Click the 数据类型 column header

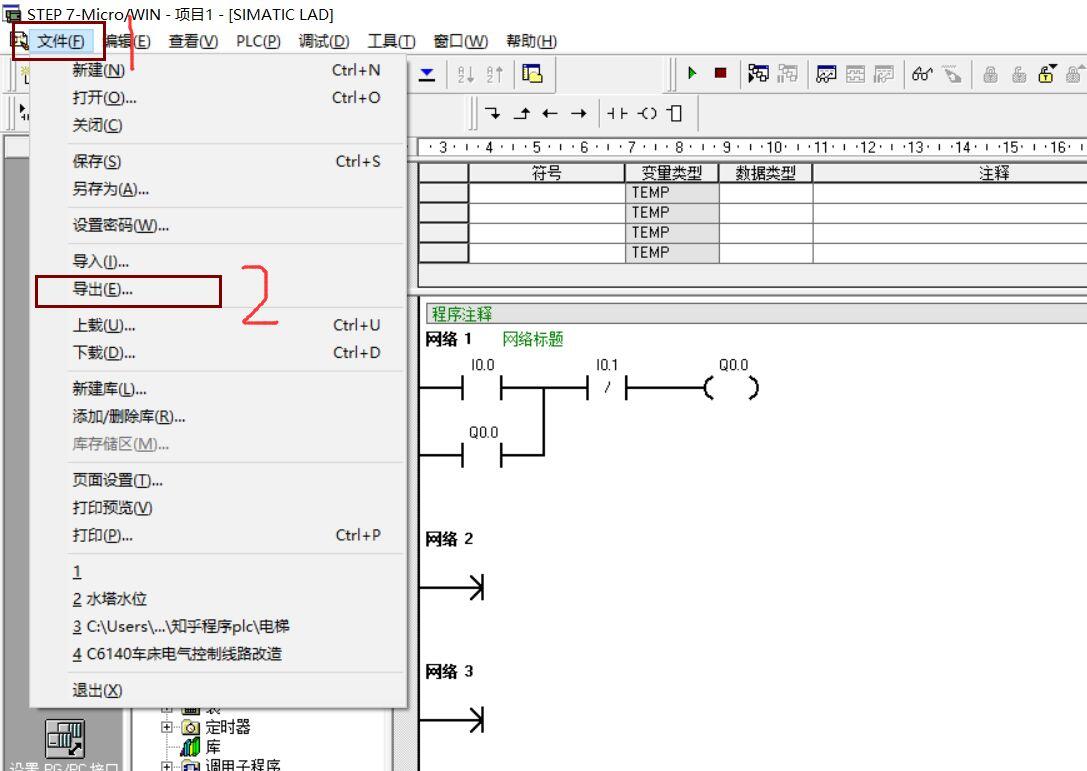pyautogui.click(x=765, y=173)
